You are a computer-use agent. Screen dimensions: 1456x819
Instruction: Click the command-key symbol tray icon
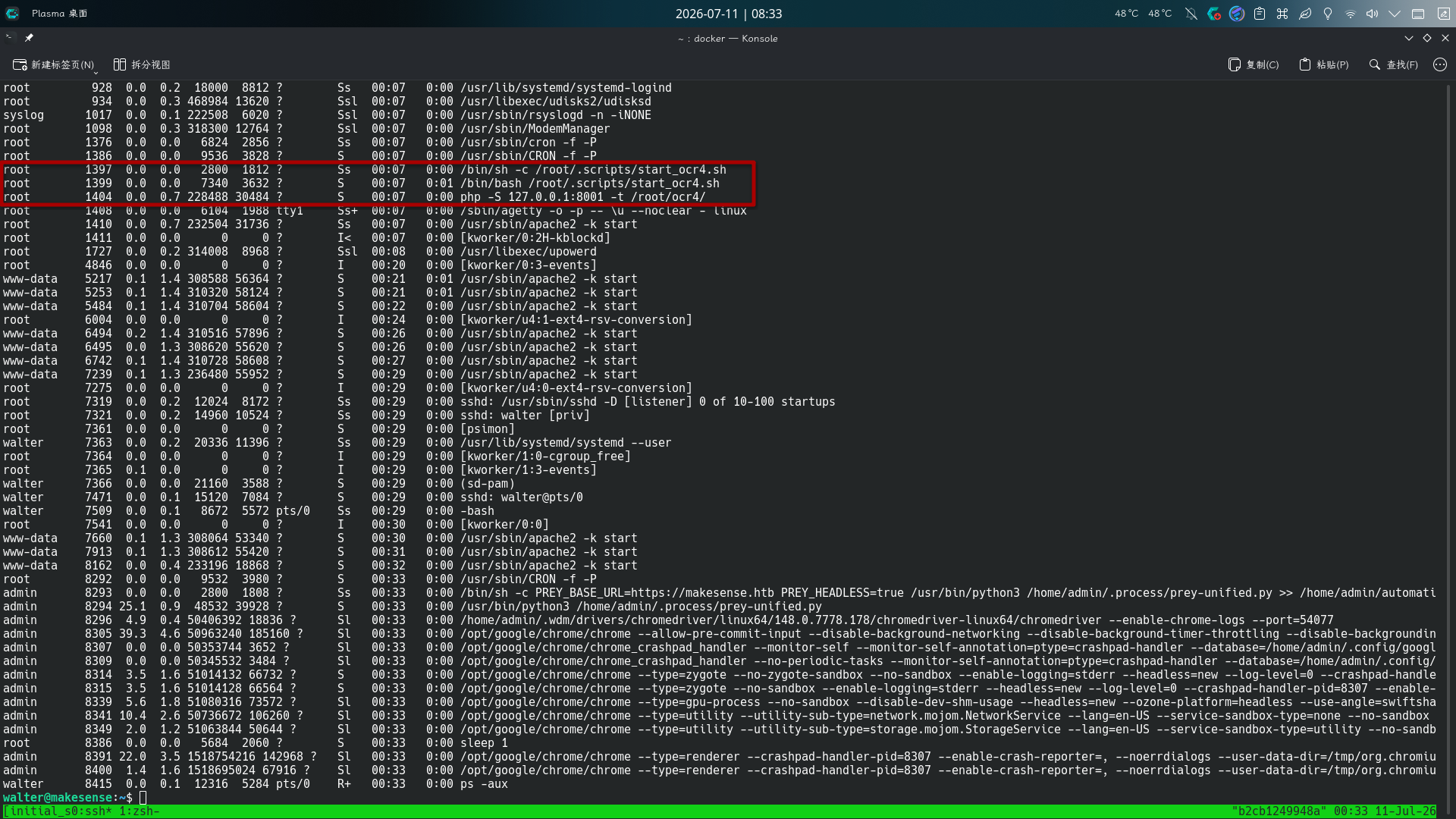(x=1282, y=14)
